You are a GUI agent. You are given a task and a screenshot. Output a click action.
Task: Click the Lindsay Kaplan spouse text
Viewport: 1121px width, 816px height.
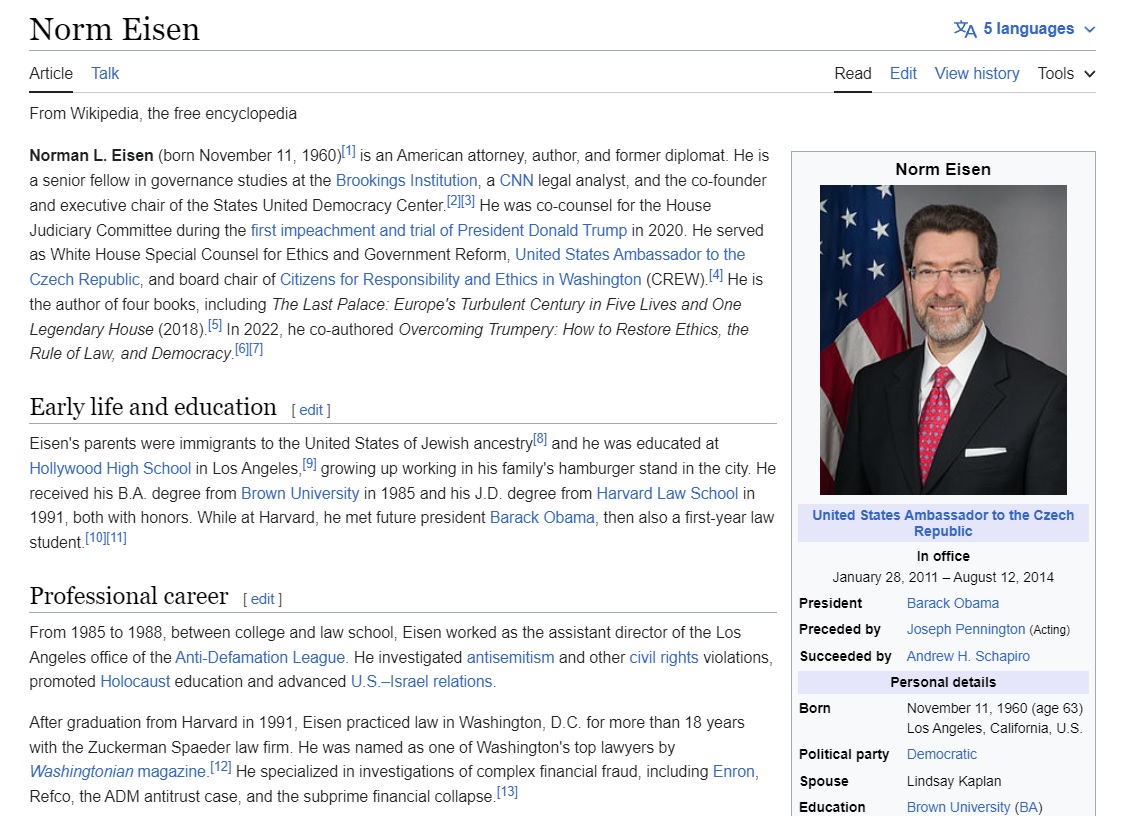[x=954, y=782]
